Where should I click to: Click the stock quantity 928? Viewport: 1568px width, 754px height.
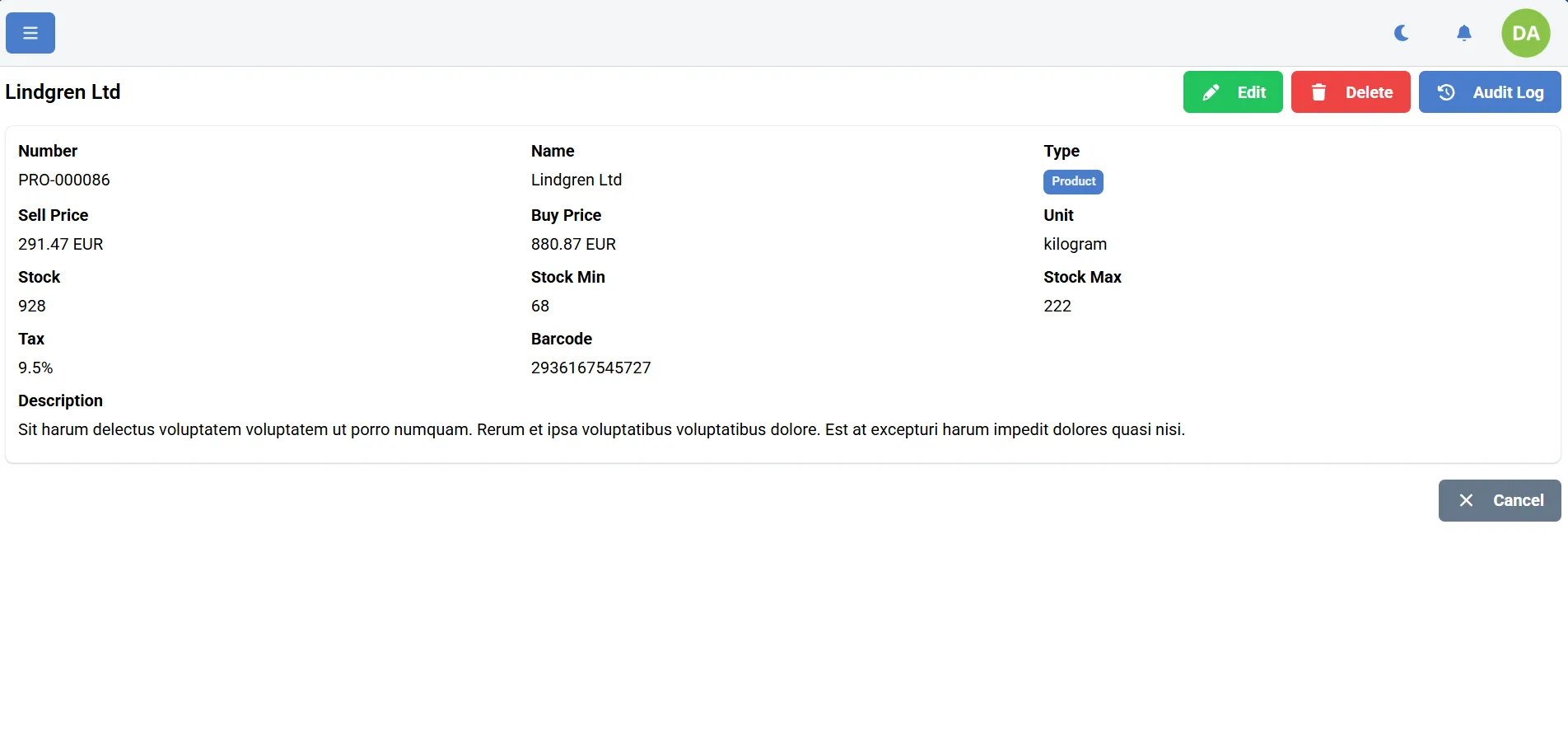32,306
